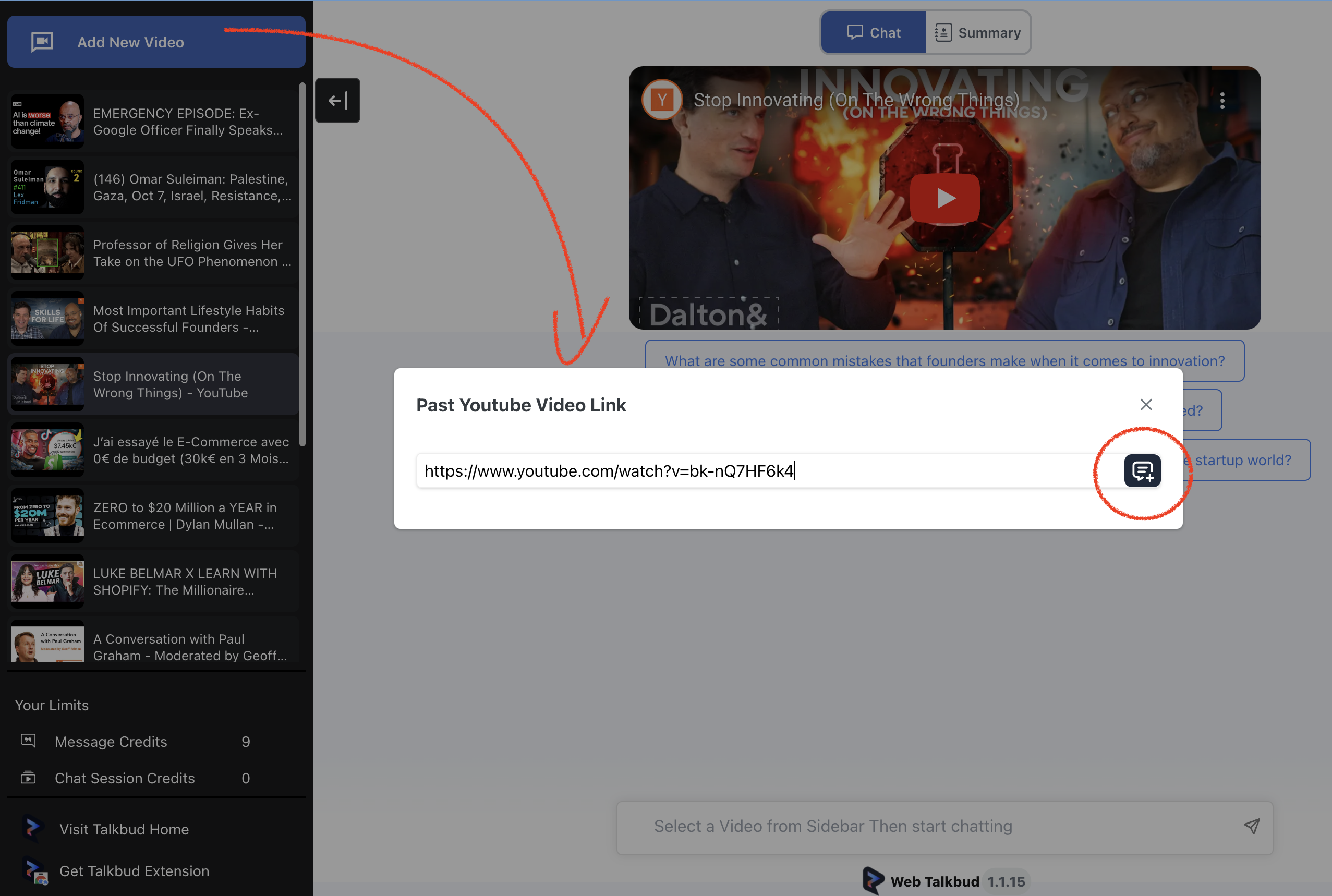Click the J'ai essayé E-Commerce thumbnail
Screen dimensions: 1332x896
(x=47, y=450)
